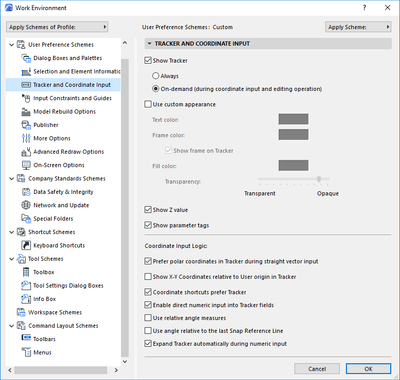
Task: Toggle Coordinate shortcuts prefer Tracker
Action: pos(148,292)
